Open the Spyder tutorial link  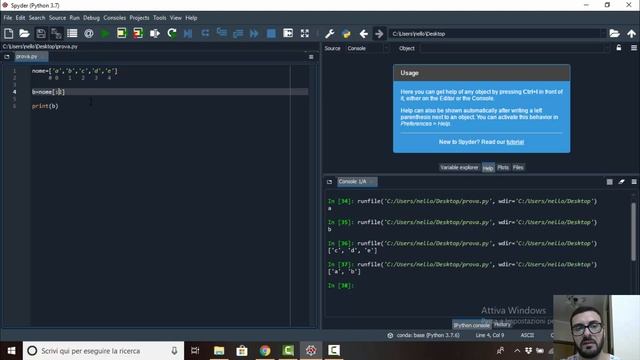515,142
